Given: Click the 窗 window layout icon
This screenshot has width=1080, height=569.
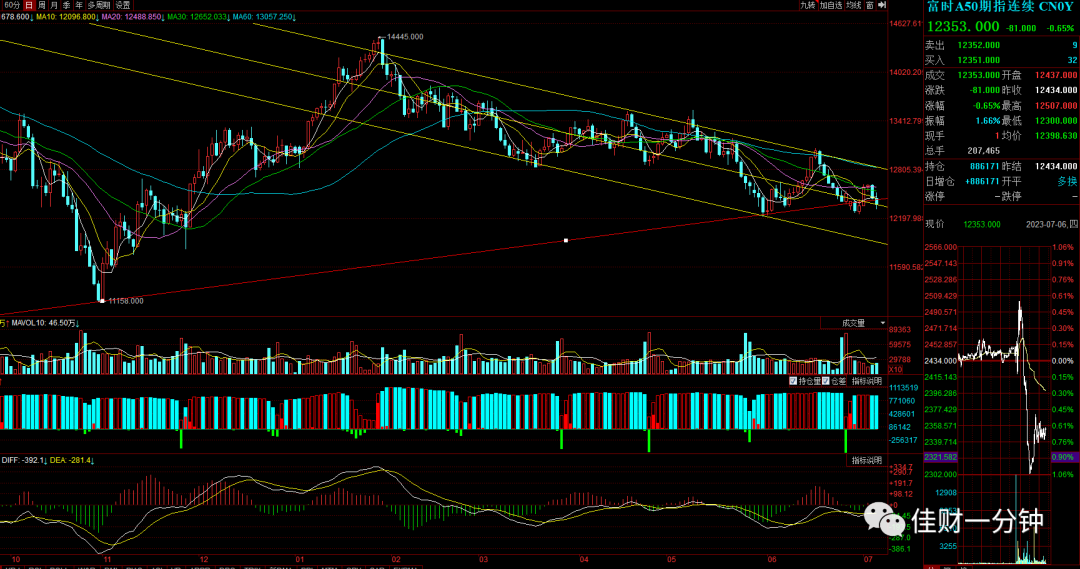Looking at the screenshot, I should pos(870,5).
